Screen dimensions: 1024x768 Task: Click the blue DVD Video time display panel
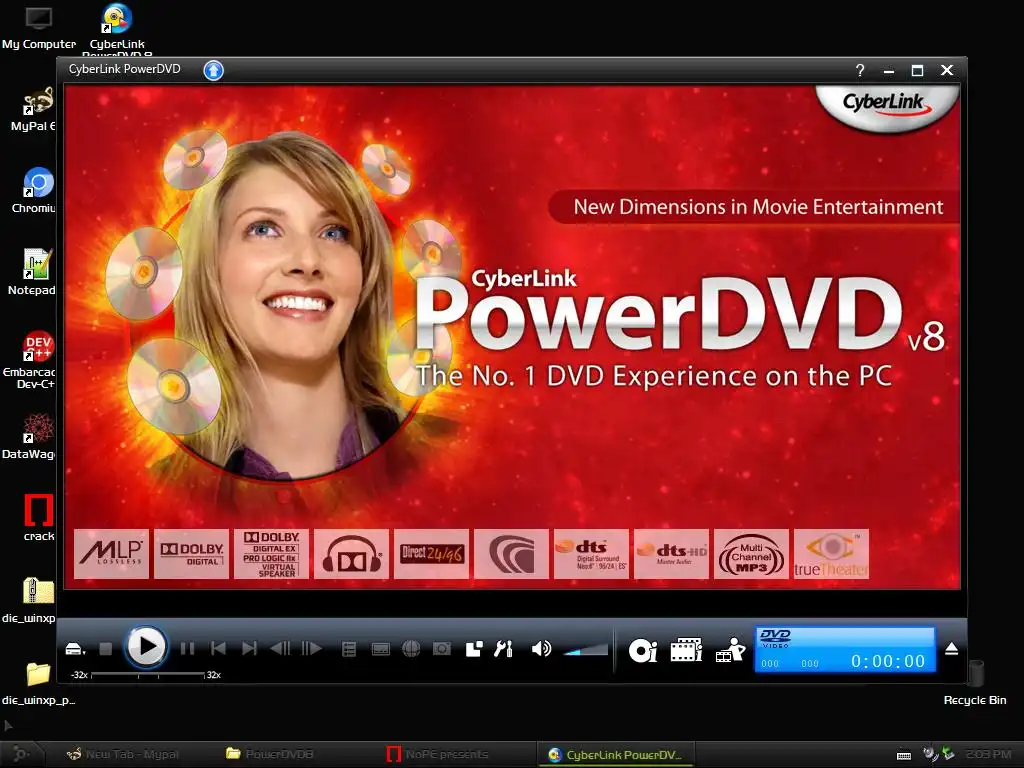point(845,649)
